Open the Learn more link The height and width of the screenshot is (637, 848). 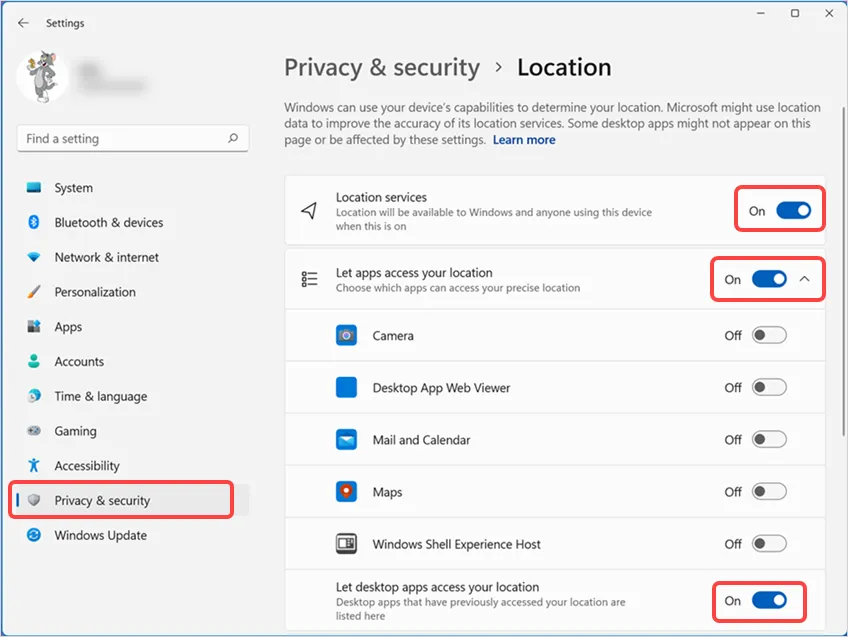pyautogui.click(x=524, y=139)
